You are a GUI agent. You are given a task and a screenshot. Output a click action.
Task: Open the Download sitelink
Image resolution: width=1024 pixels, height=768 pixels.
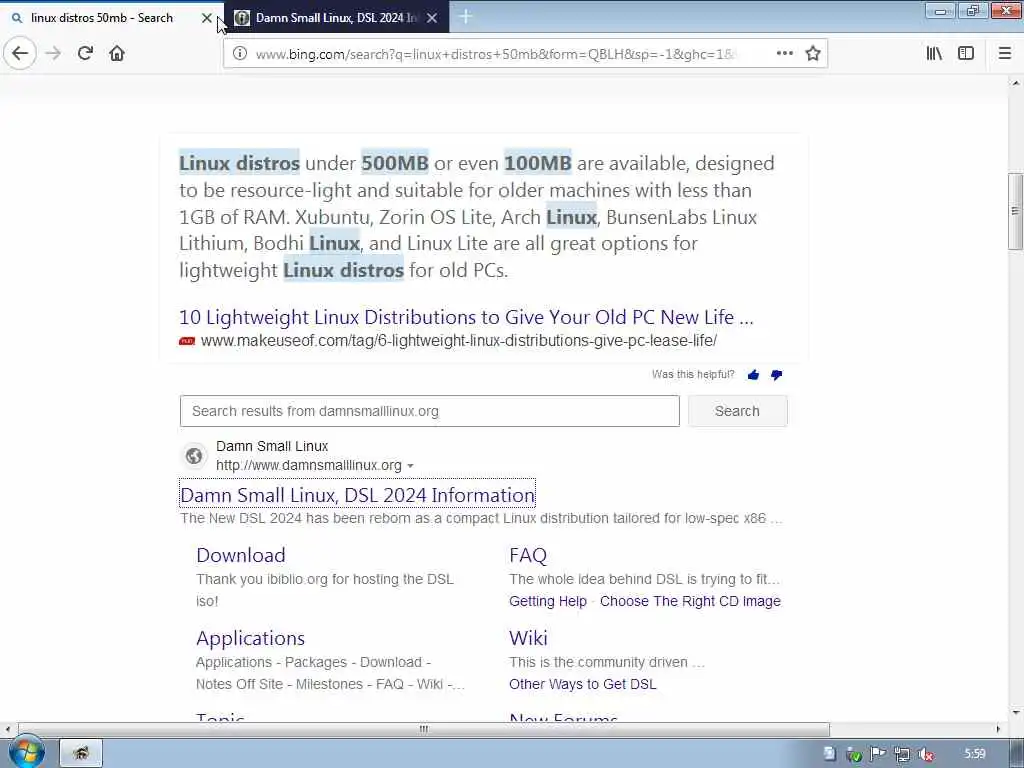(241, 555)
